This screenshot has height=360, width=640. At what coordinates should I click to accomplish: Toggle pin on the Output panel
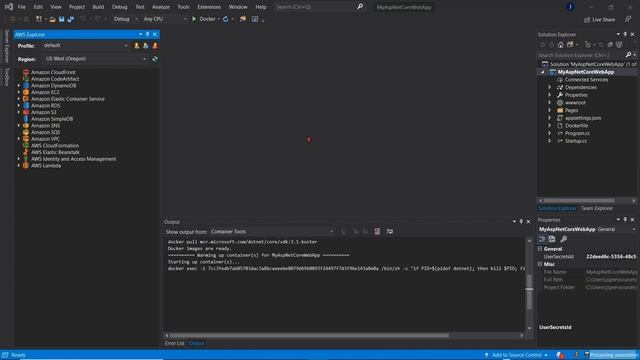pos(521,221)
